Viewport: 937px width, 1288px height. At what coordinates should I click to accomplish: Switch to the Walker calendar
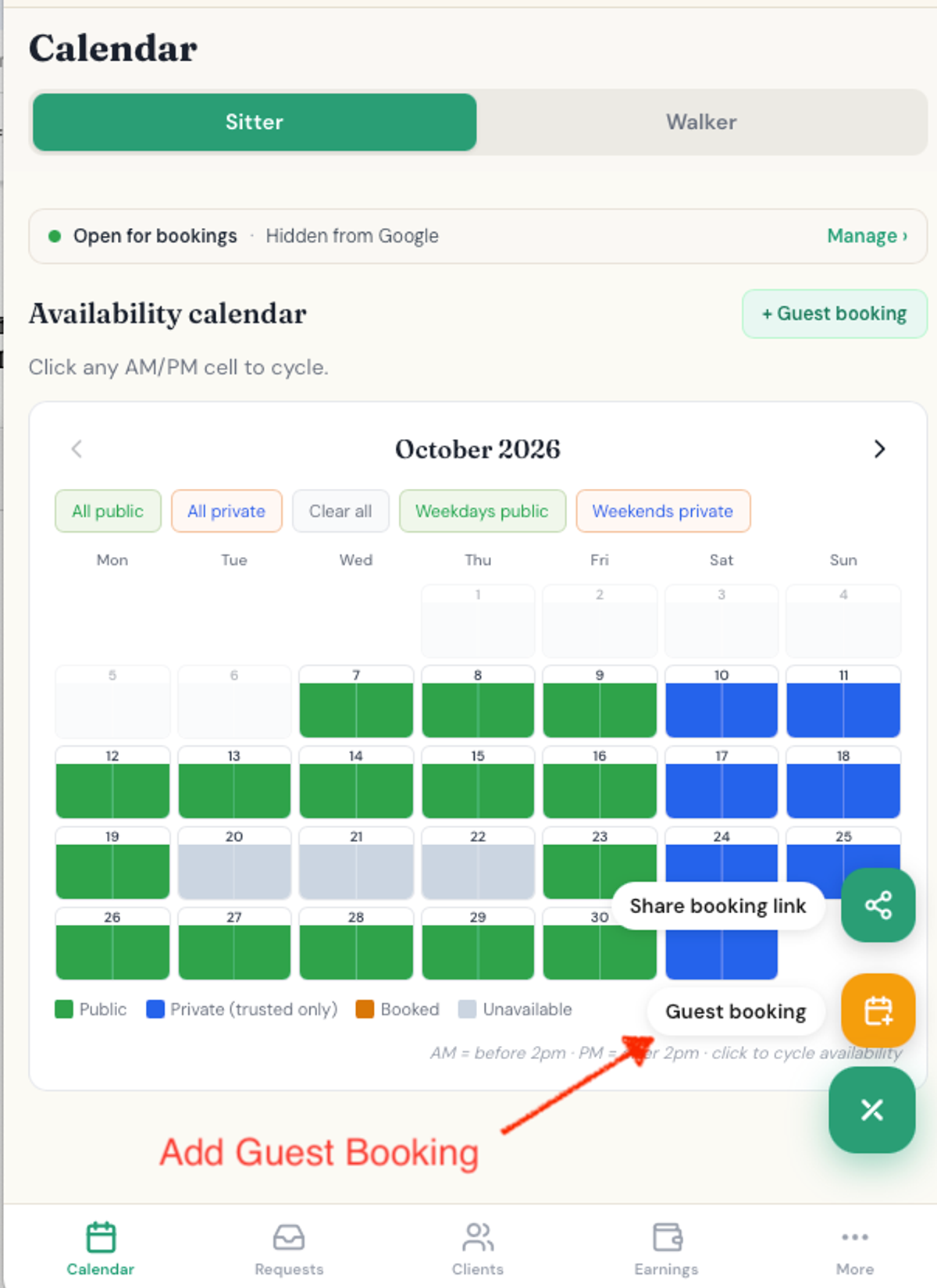[701, 122]
